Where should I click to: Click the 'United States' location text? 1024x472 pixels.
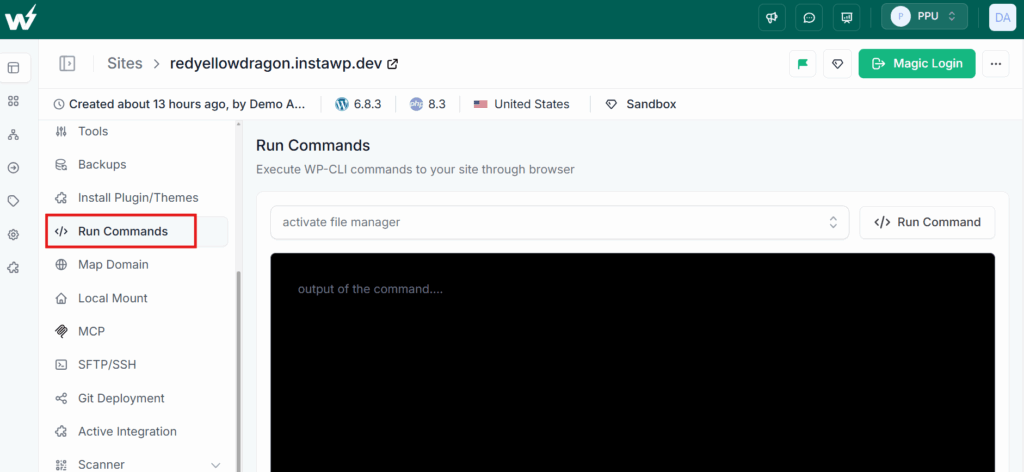pyautogui.click(x=532, y=104)
